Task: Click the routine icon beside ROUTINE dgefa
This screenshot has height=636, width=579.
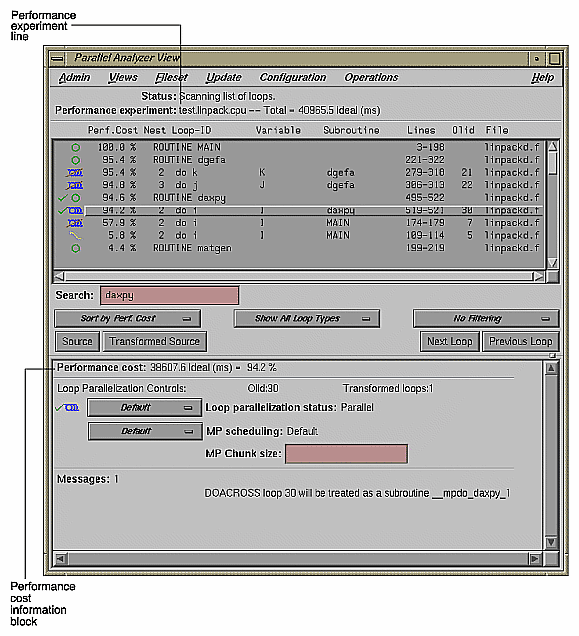Action: 75,160
